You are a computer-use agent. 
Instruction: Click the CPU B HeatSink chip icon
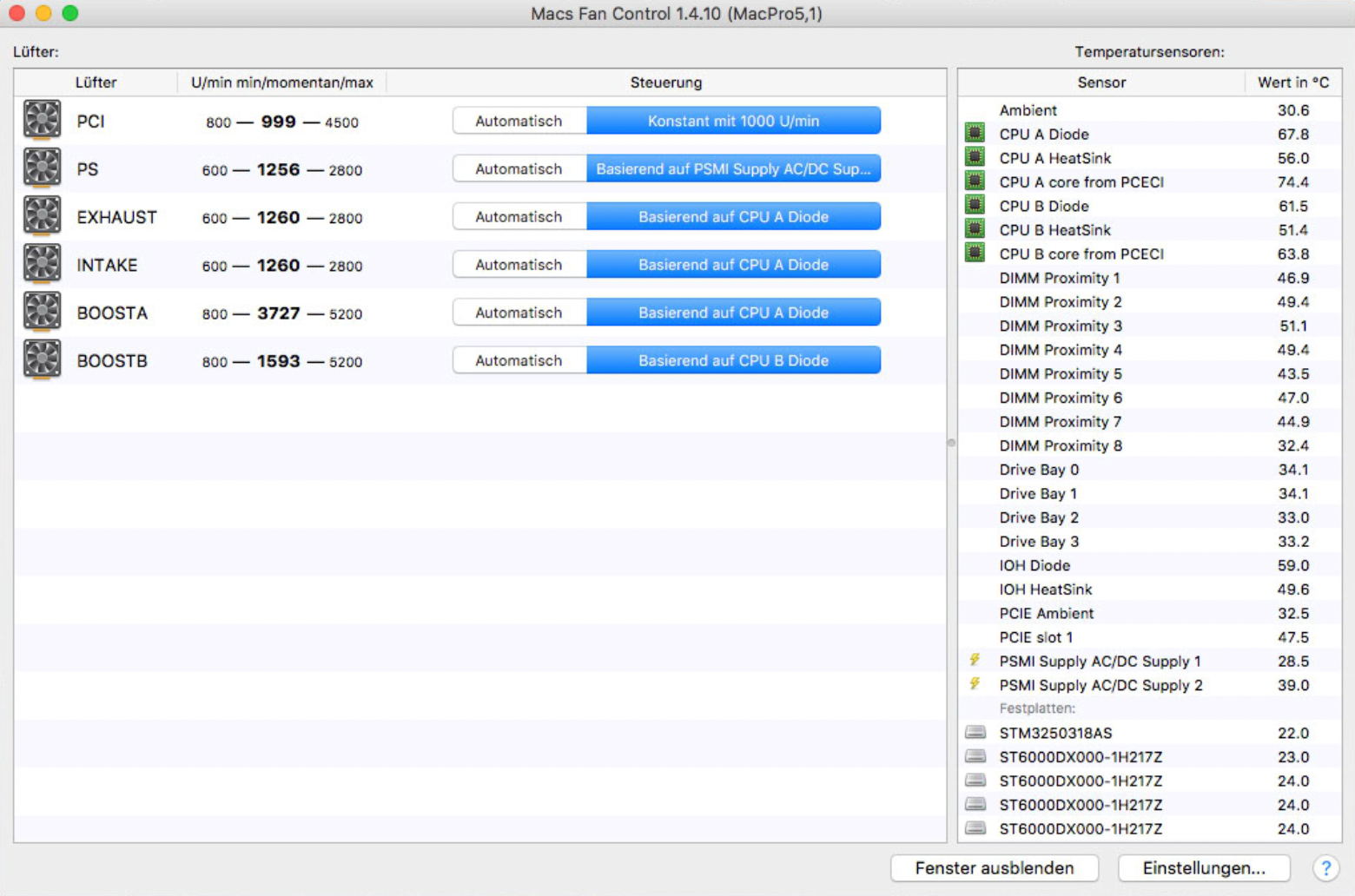coord(975,229)
